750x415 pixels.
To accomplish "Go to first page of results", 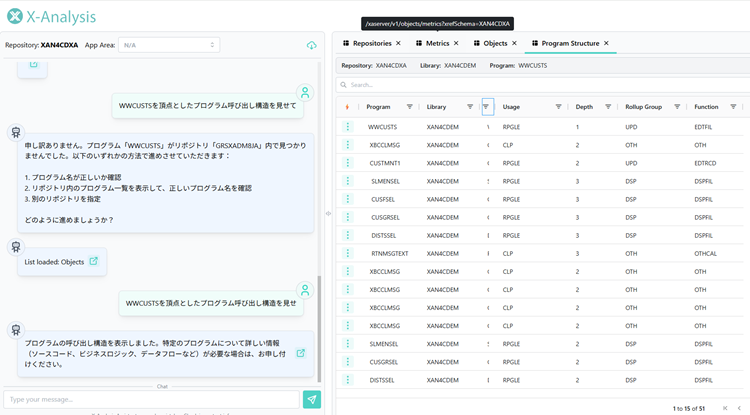I will [725, 408].
